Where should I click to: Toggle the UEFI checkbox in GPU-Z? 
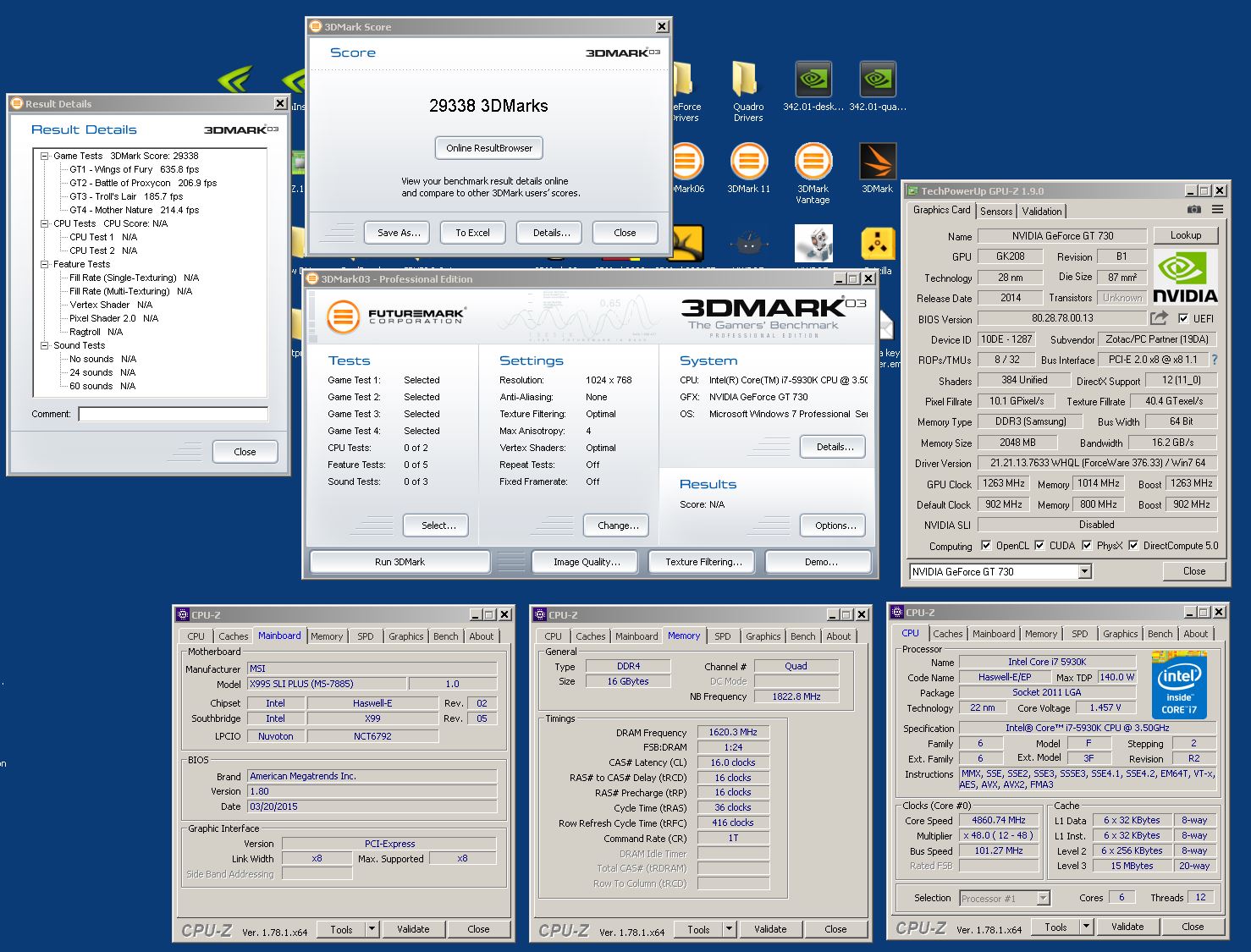pyautogui.click(x=1183, y=318)
